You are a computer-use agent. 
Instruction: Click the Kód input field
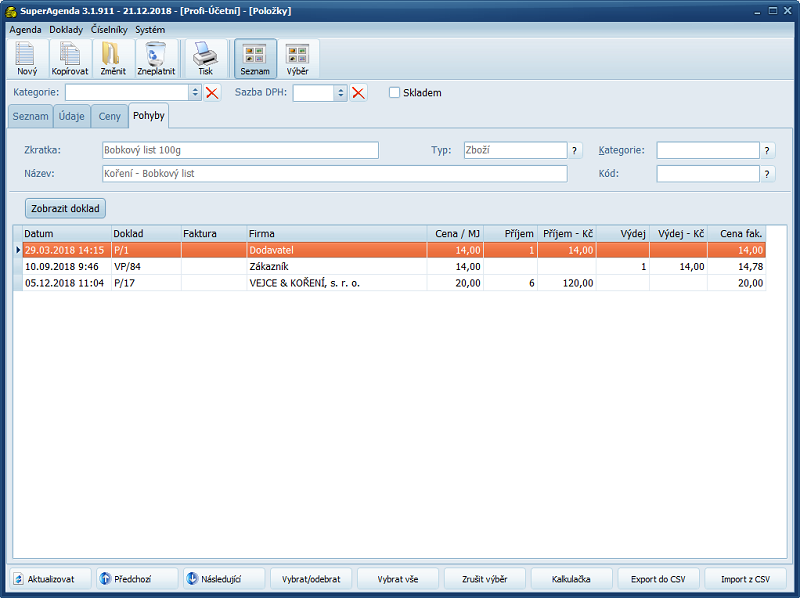click(708, 174)
